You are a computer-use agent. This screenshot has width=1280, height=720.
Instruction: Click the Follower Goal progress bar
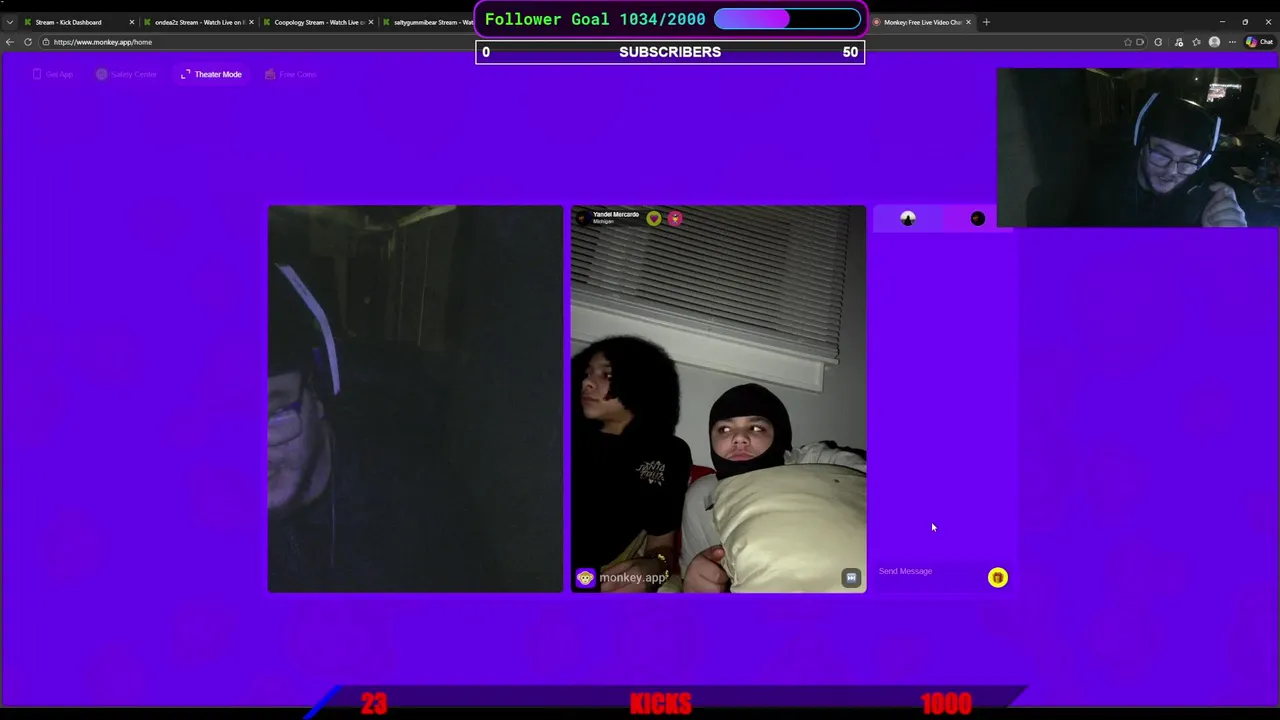click(x=787, y=19)
